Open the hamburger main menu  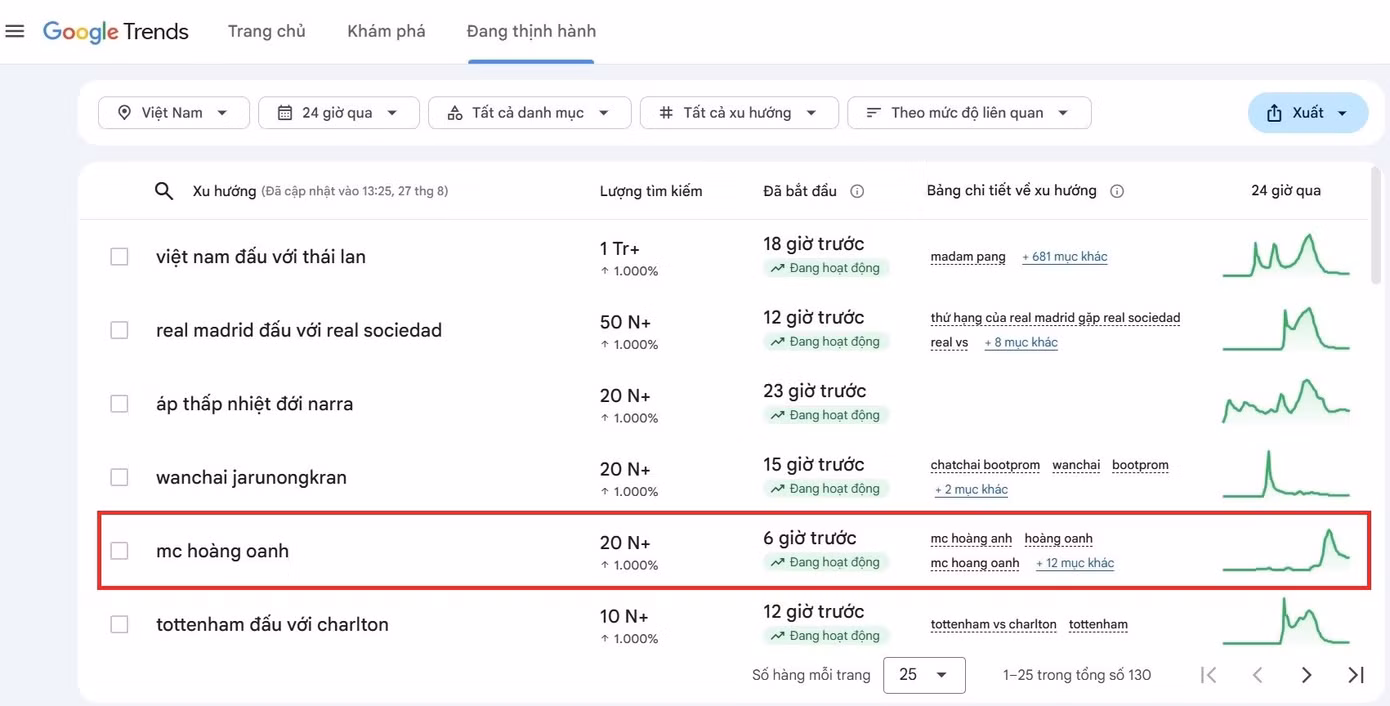(x=15, y=31)
